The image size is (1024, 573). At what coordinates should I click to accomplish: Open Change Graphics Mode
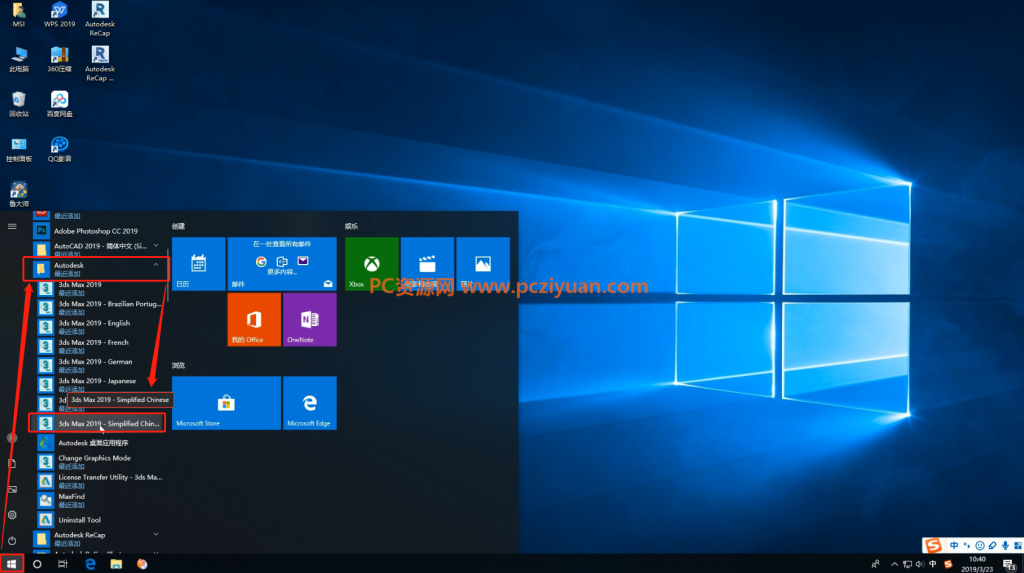tap(100, 461)
